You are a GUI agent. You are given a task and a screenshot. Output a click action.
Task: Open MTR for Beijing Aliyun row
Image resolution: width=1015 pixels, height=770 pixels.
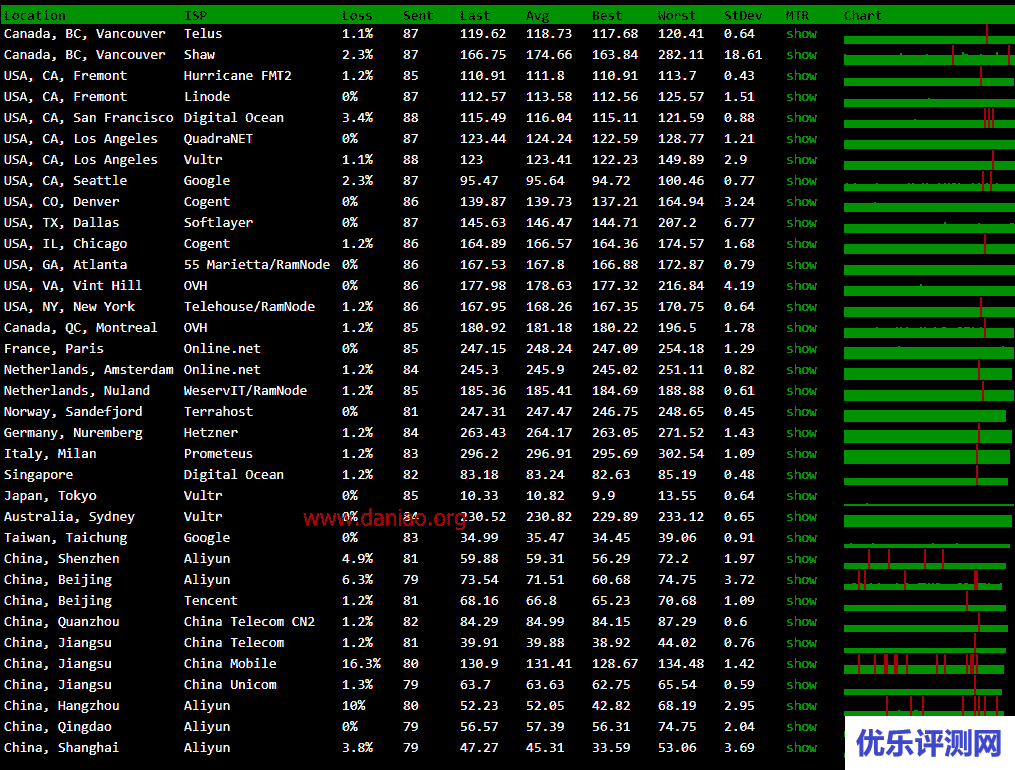pyautogui.click(x=801, y=580)
